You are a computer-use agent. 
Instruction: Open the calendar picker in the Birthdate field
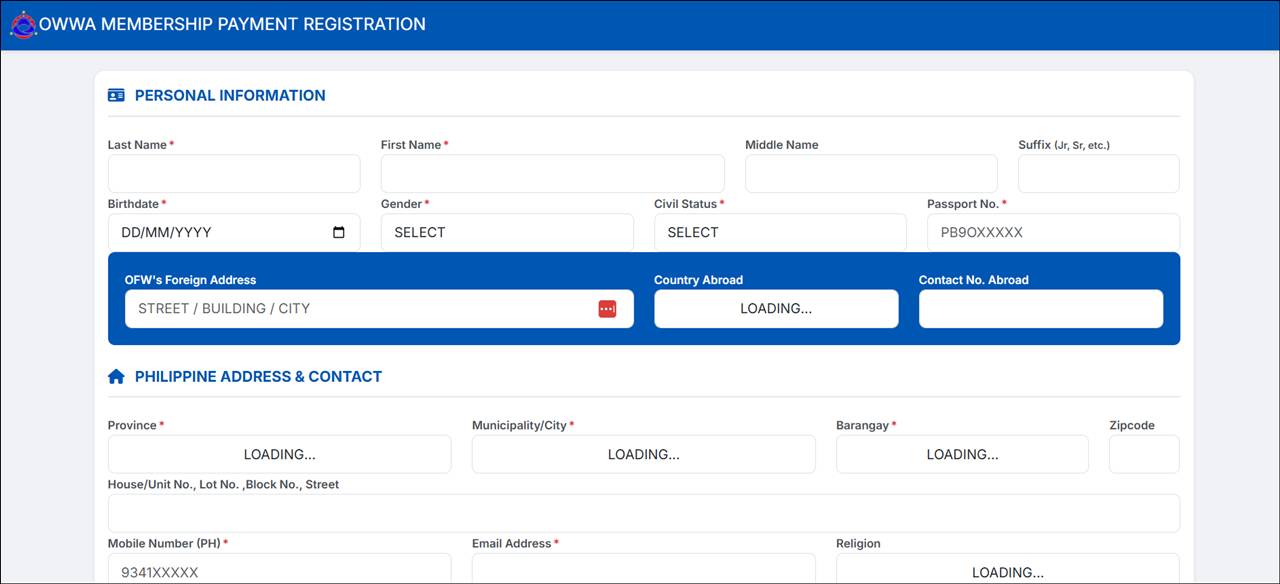click(339, 232)
